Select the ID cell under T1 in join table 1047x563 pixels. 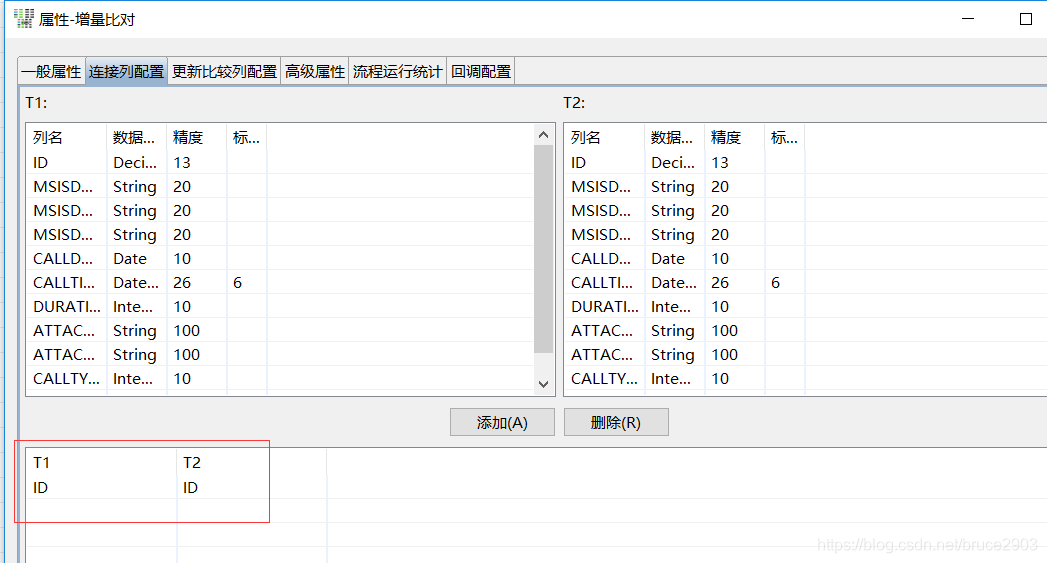pyautogui.click(x=102, y=488)
